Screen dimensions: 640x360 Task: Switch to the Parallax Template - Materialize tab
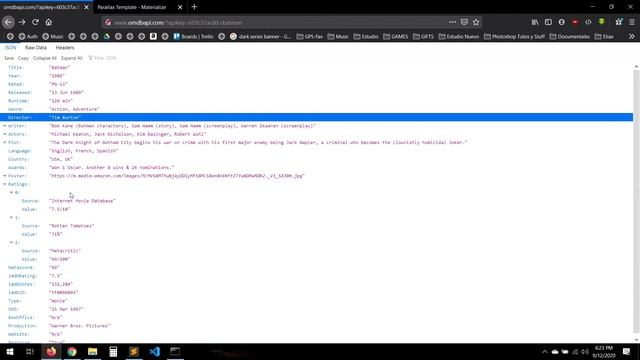(132, 7)
